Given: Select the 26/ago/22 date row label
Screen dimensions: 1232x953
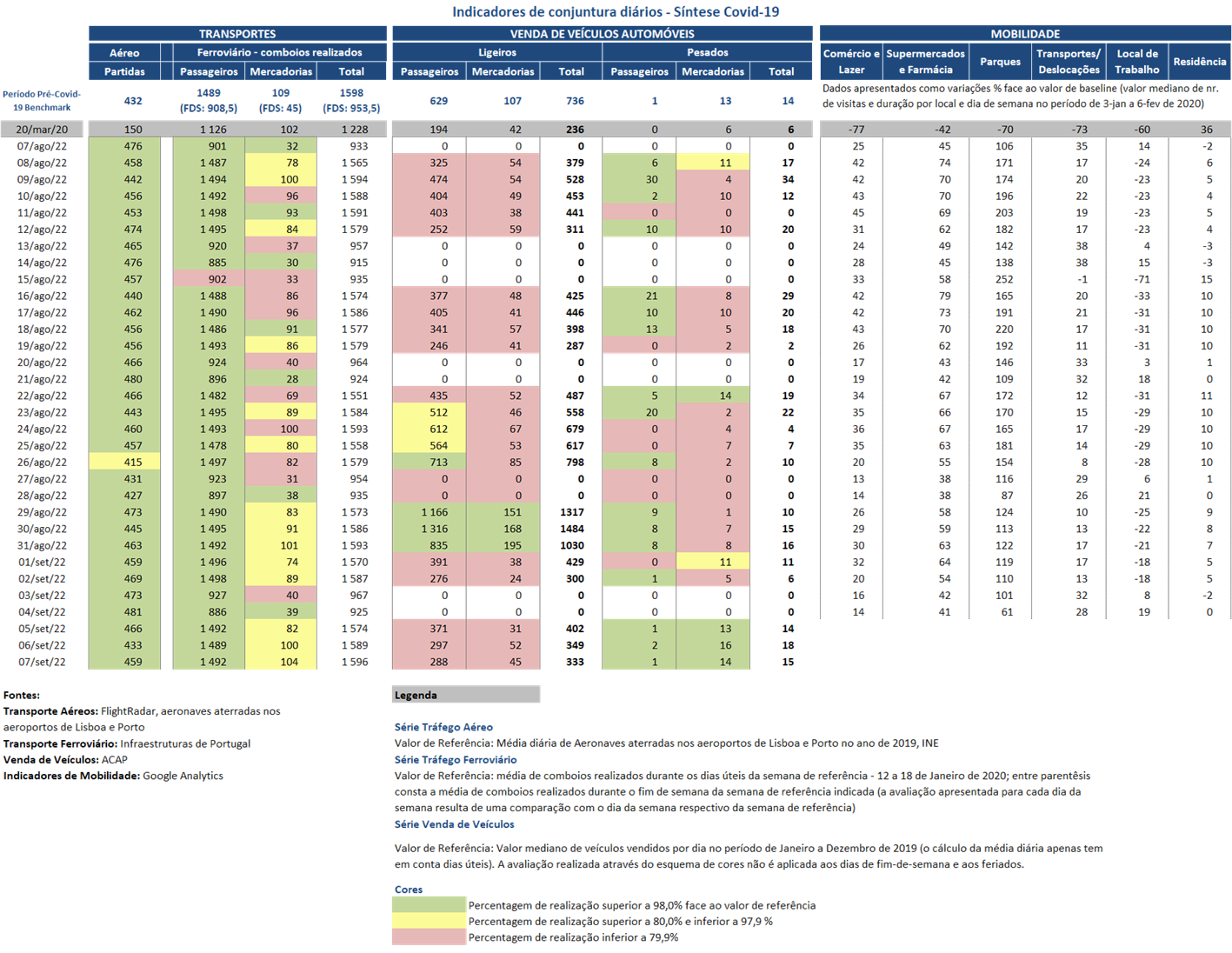Looking at the screenshot, I should coord(42,462).
